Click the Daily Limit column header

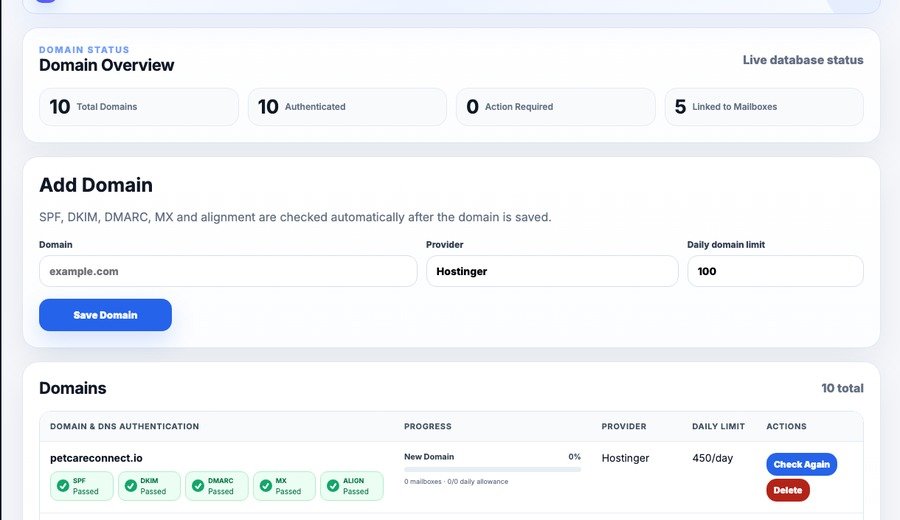(719, 426)
